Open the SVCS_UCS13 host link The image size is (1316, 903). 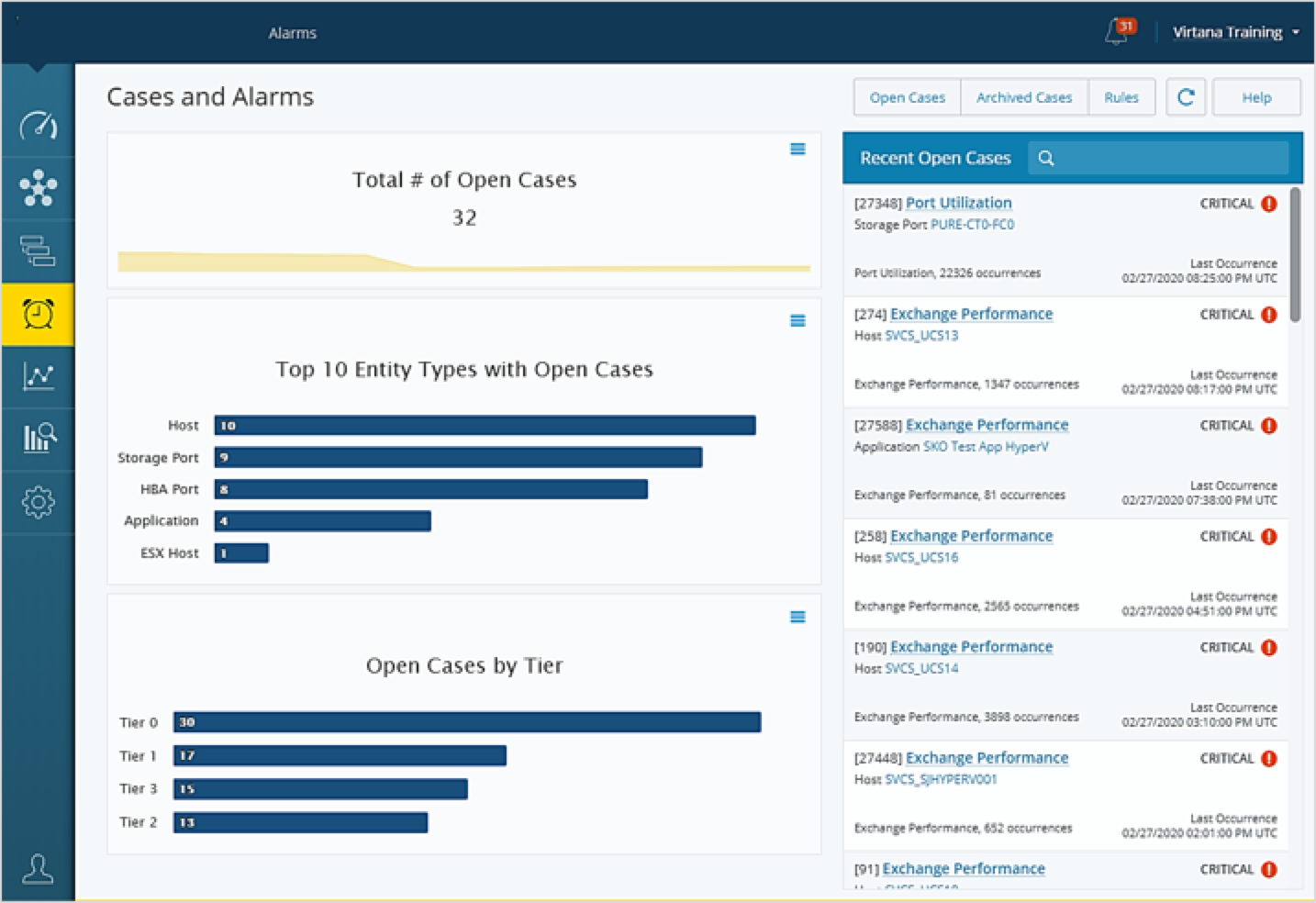pyautogui.click(x=921, y=336)
